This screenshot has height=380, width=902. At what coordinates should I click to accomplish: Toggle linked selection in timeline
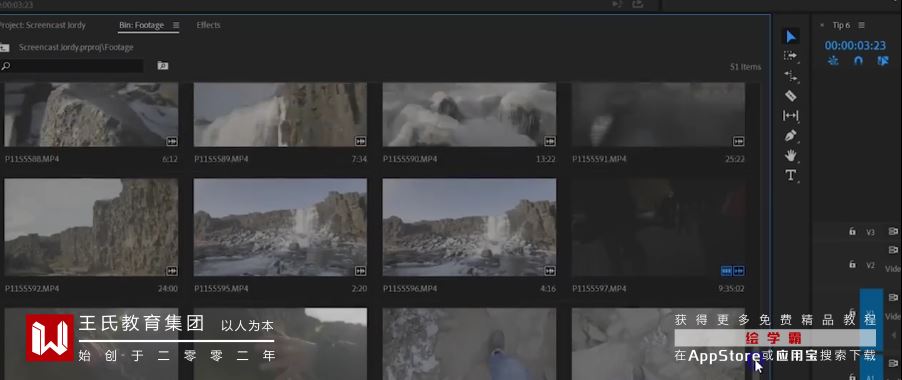tap(883, 60)
